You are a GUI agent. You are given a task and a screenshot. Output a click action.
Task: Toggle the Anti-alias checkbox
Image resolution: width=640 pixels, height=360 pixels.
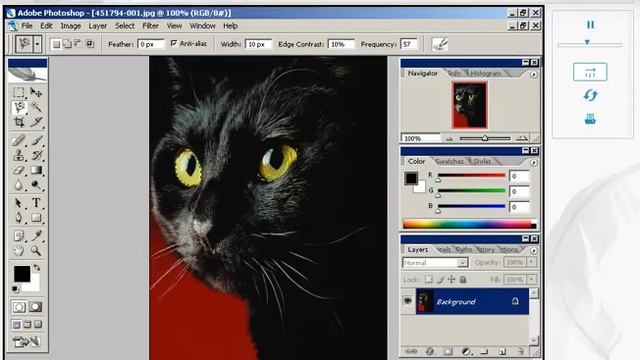click(x=174, y=43)
